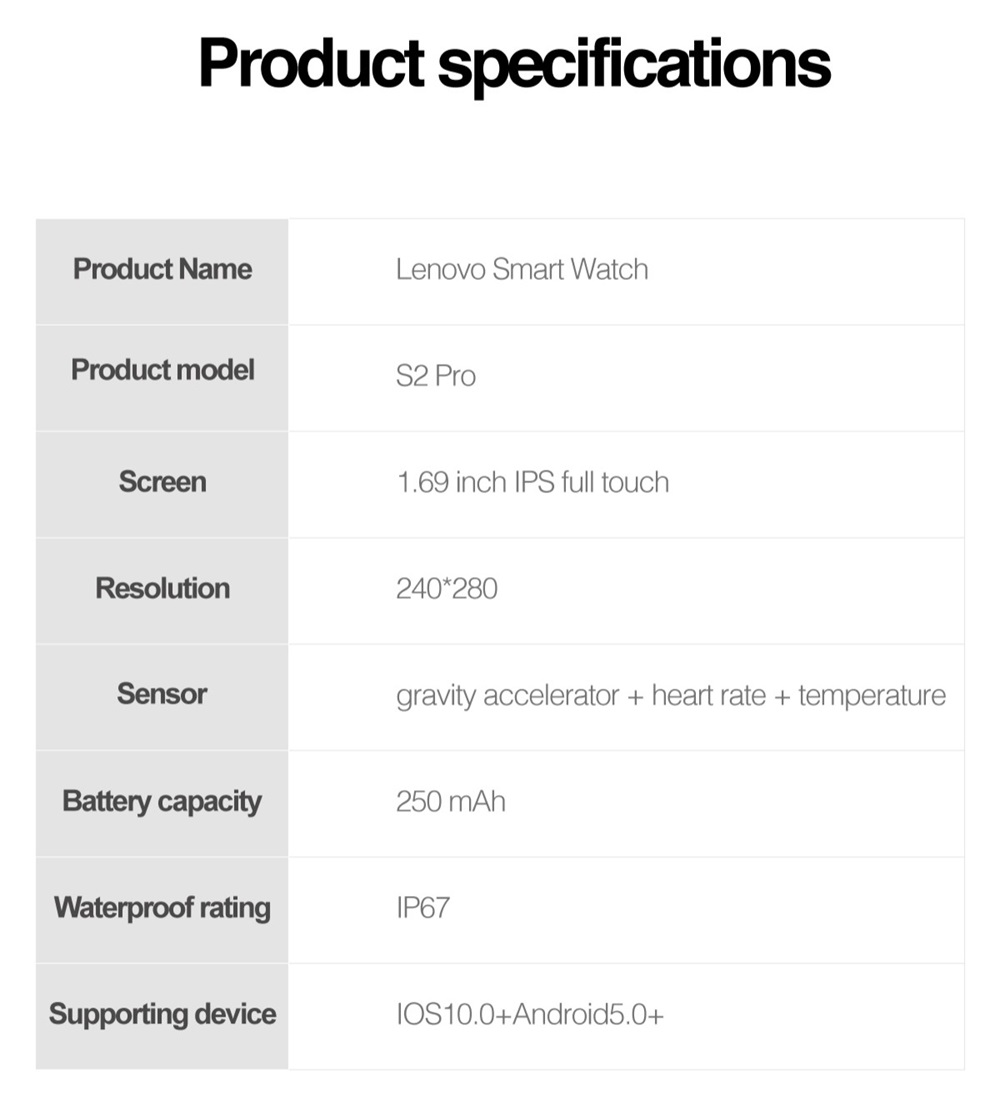Click the Lenovo Smart Watch value text

pos(521,269)
